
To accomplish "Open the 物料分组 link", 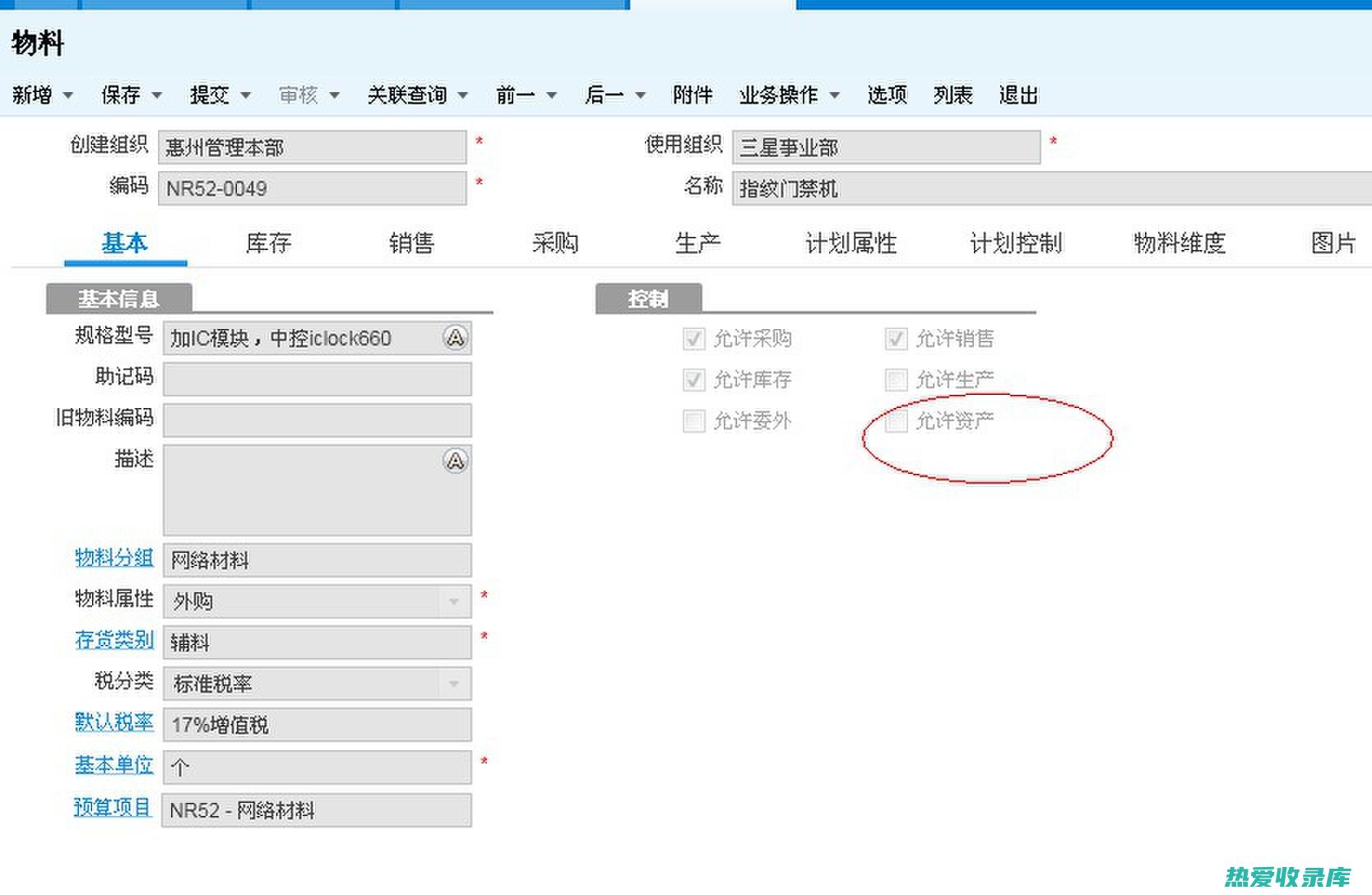I will pyautogui.click(x=114, y=558).
